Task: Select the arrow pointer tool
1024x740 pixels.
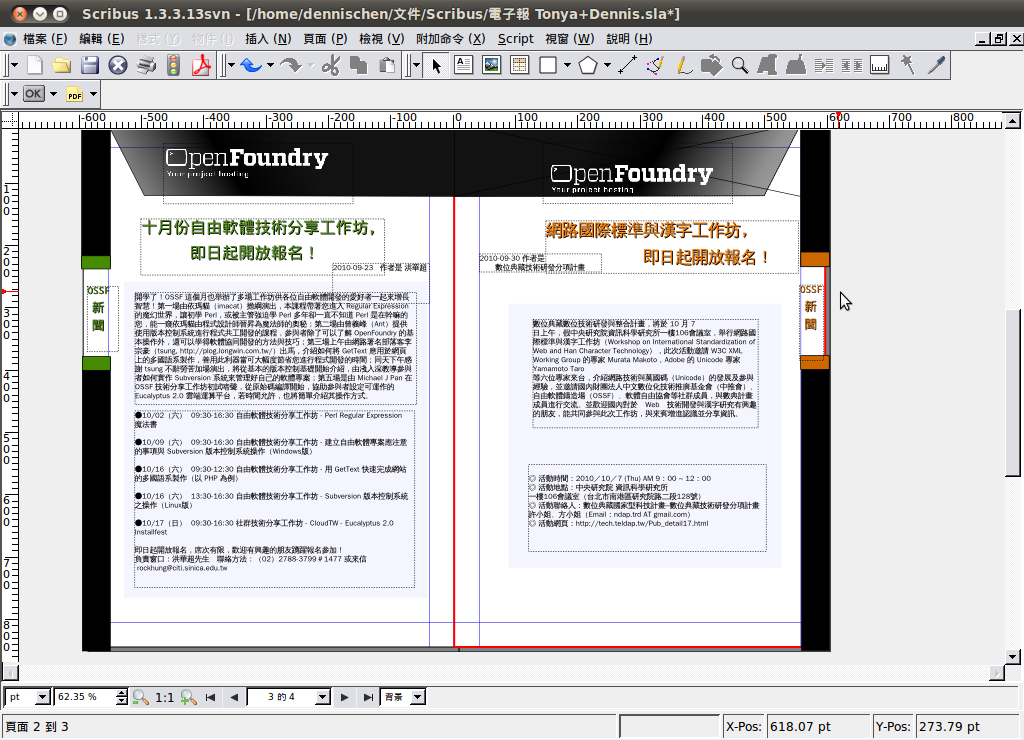Action: click(436, 65)
